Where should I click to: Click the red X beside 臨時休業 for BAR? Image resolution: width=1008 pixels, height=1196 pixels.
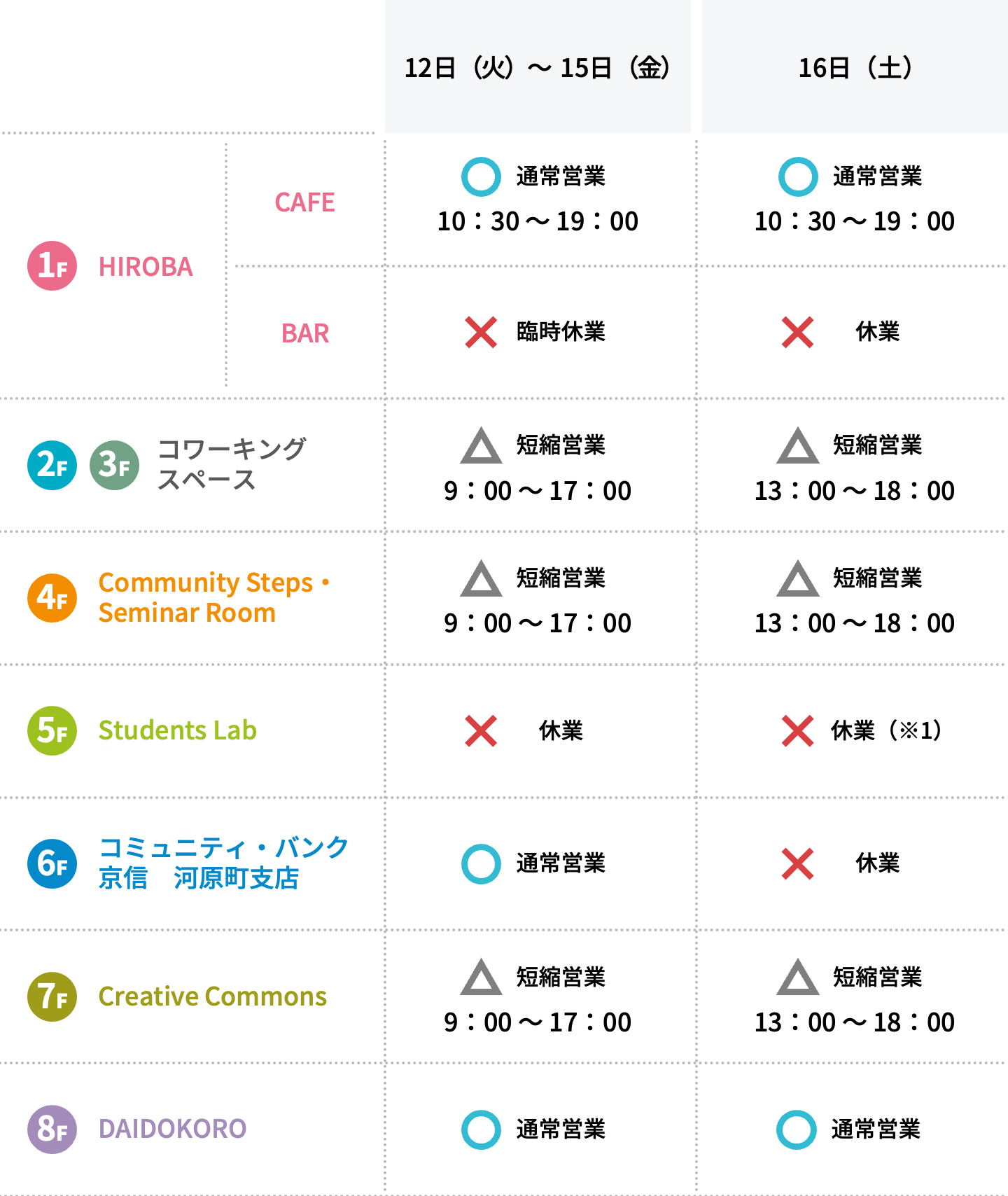481,332
